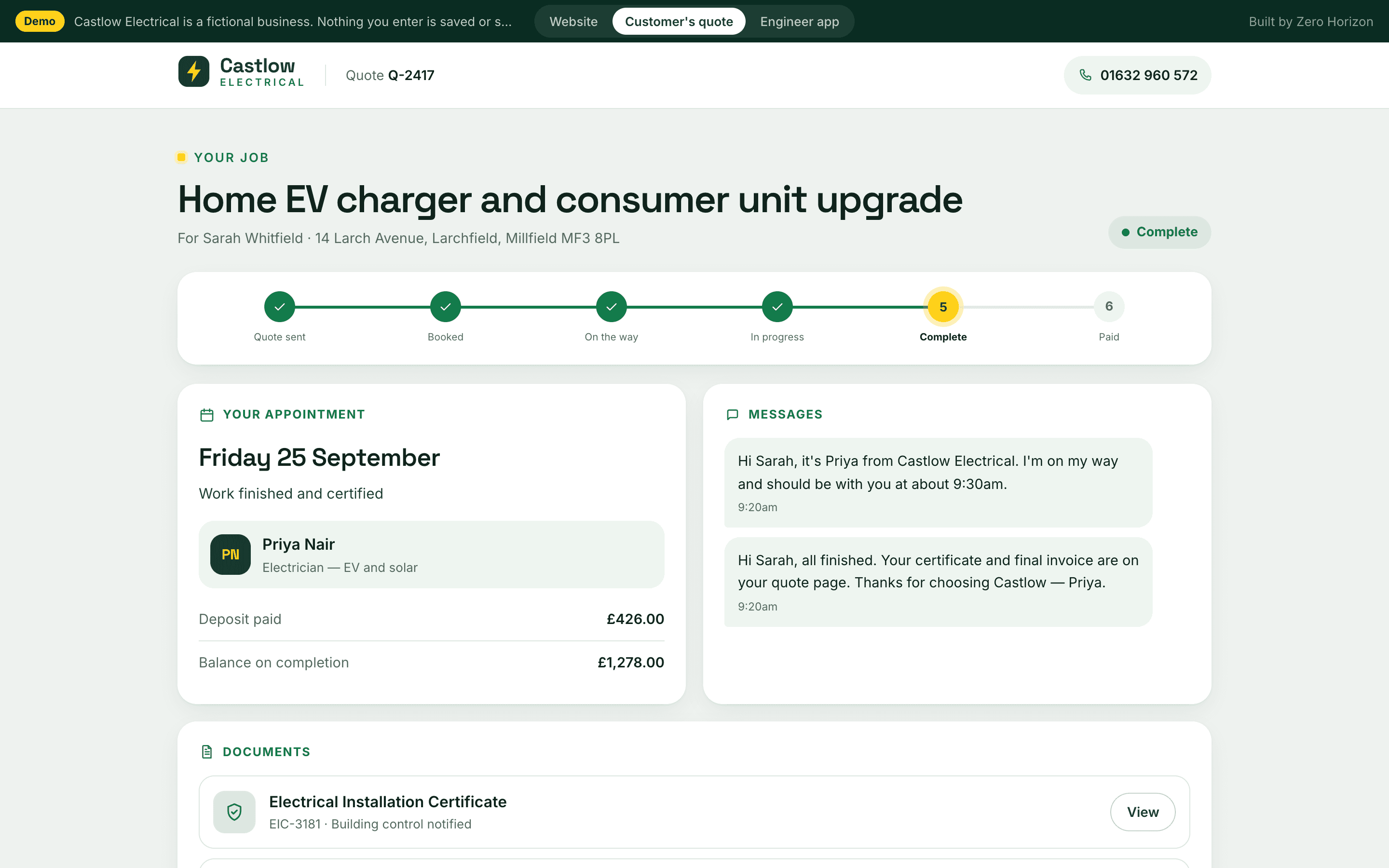This screenshot has width=1389, height=868.
Task: Click the £1,278.00 balance amount
Action: coord(631,663)
